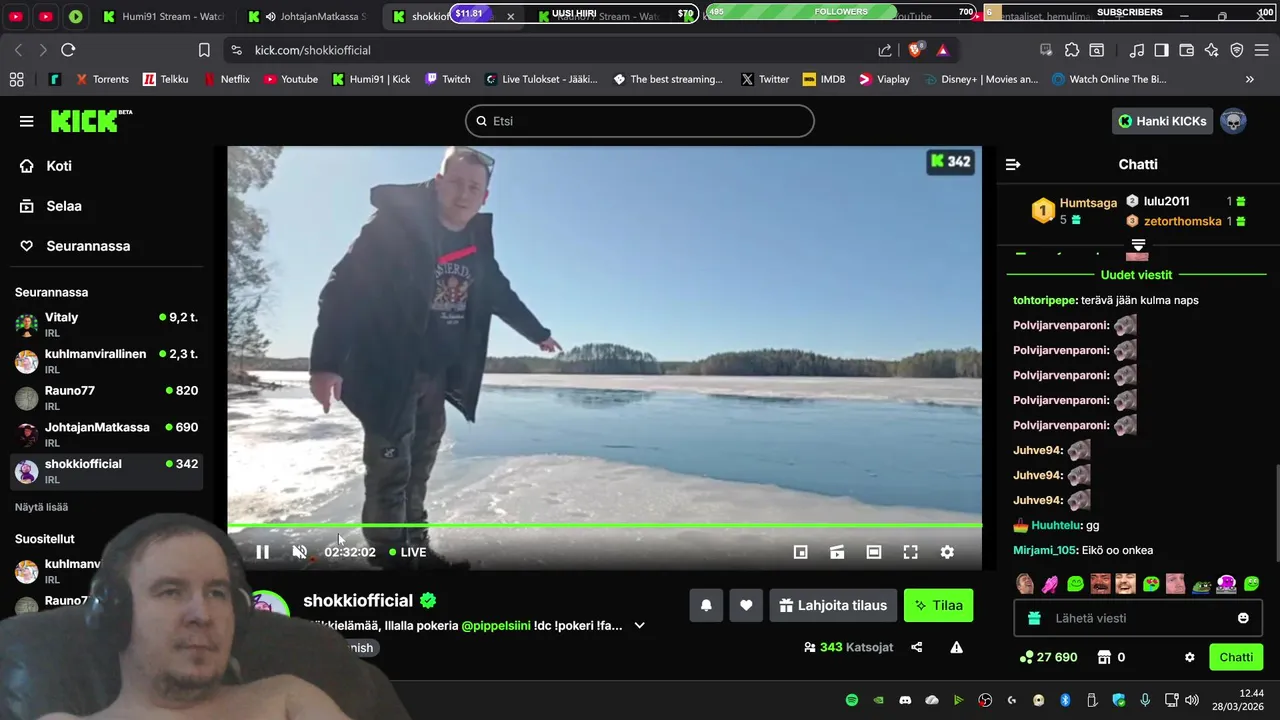The height and width of the screenshot is (720, 1280).
Task: Show more bookmarks with double chevron
Action: pyautogui.click(x=1249, y=79)
